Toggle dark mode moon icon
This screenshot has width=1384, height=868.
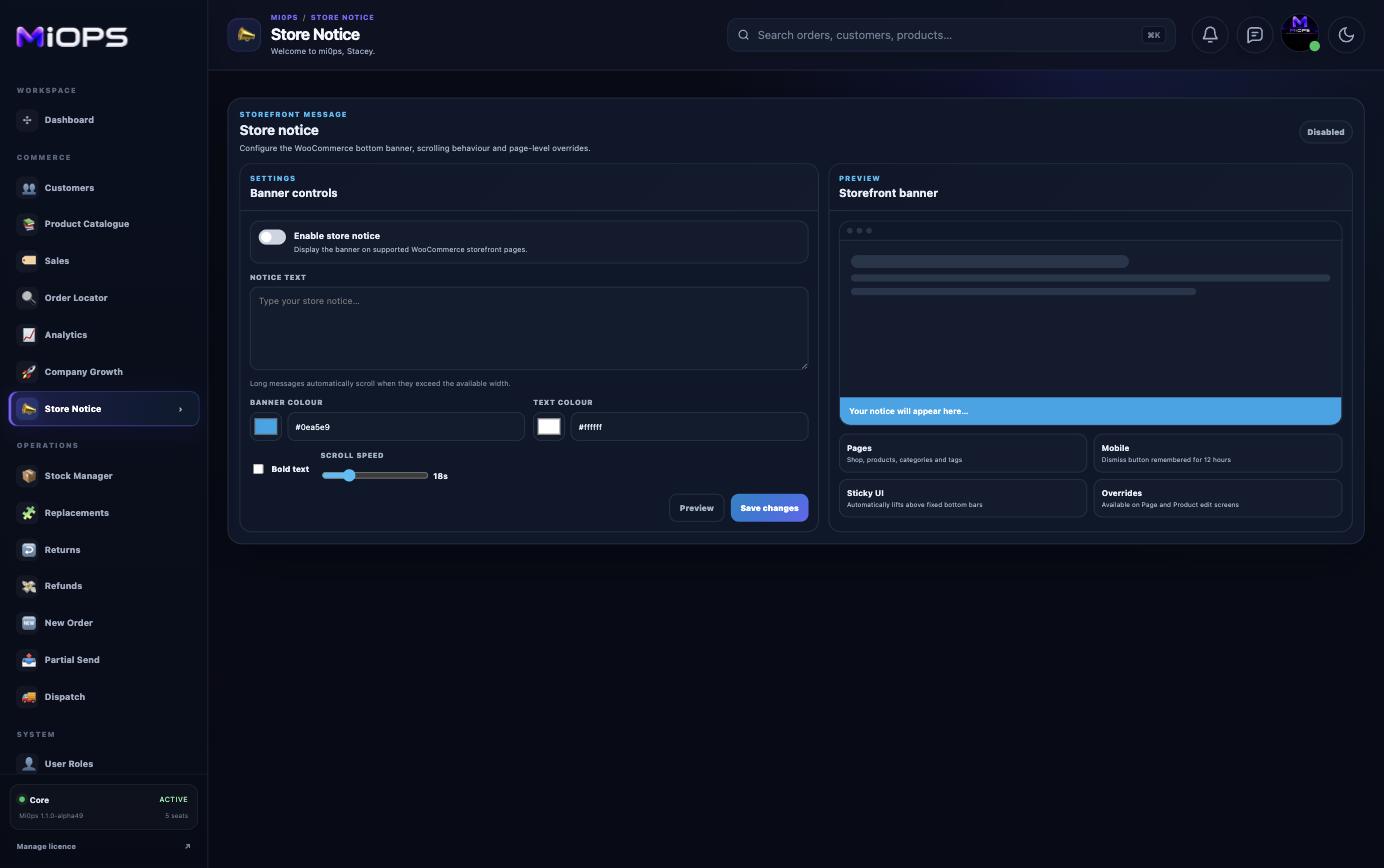coord(1346,35)
